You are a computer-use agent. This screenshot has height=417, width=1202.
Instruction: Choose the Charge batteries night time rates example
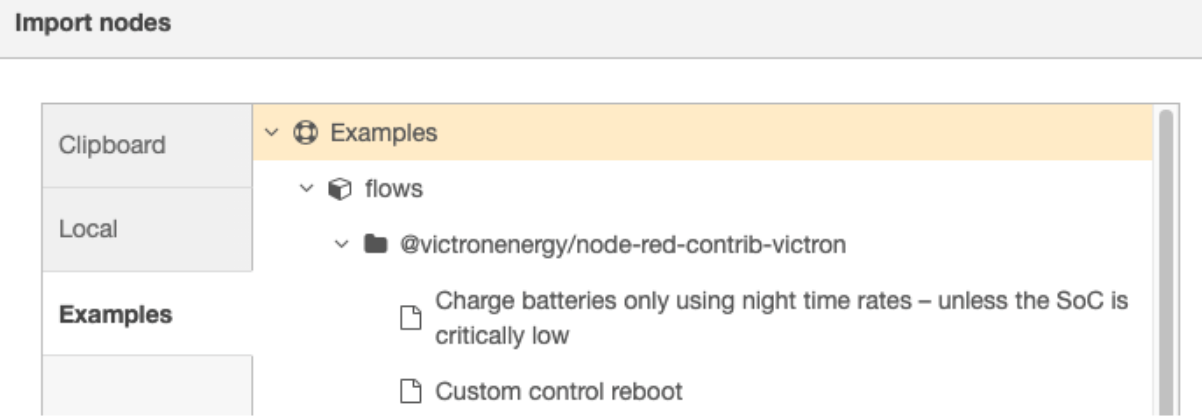click(x=782, y=318)
